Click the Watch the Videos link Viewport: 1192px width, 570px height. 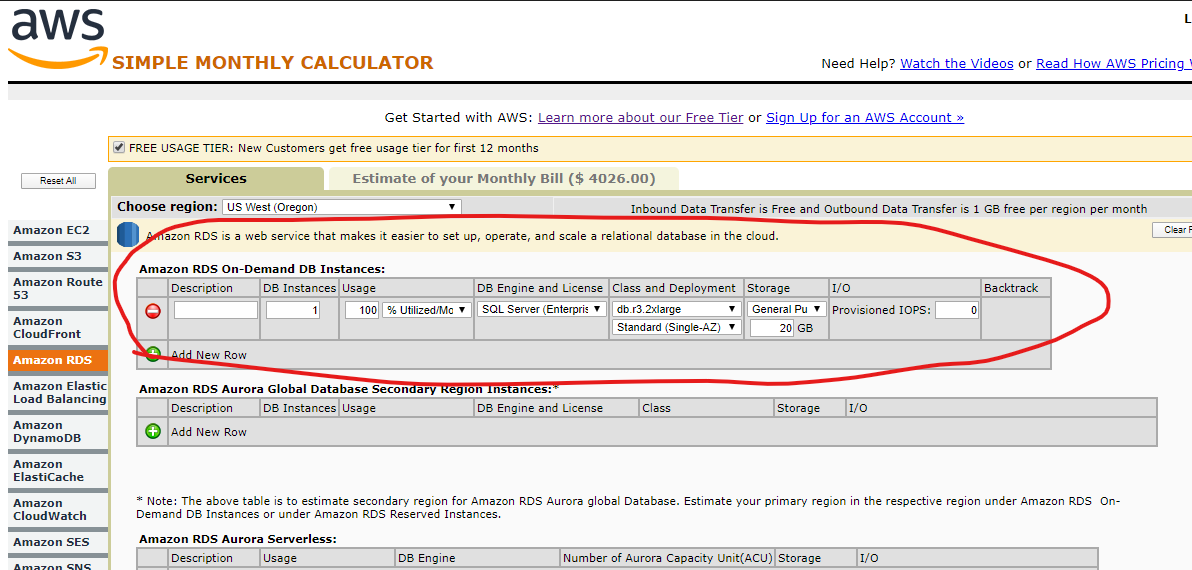[x=956, y=64]
